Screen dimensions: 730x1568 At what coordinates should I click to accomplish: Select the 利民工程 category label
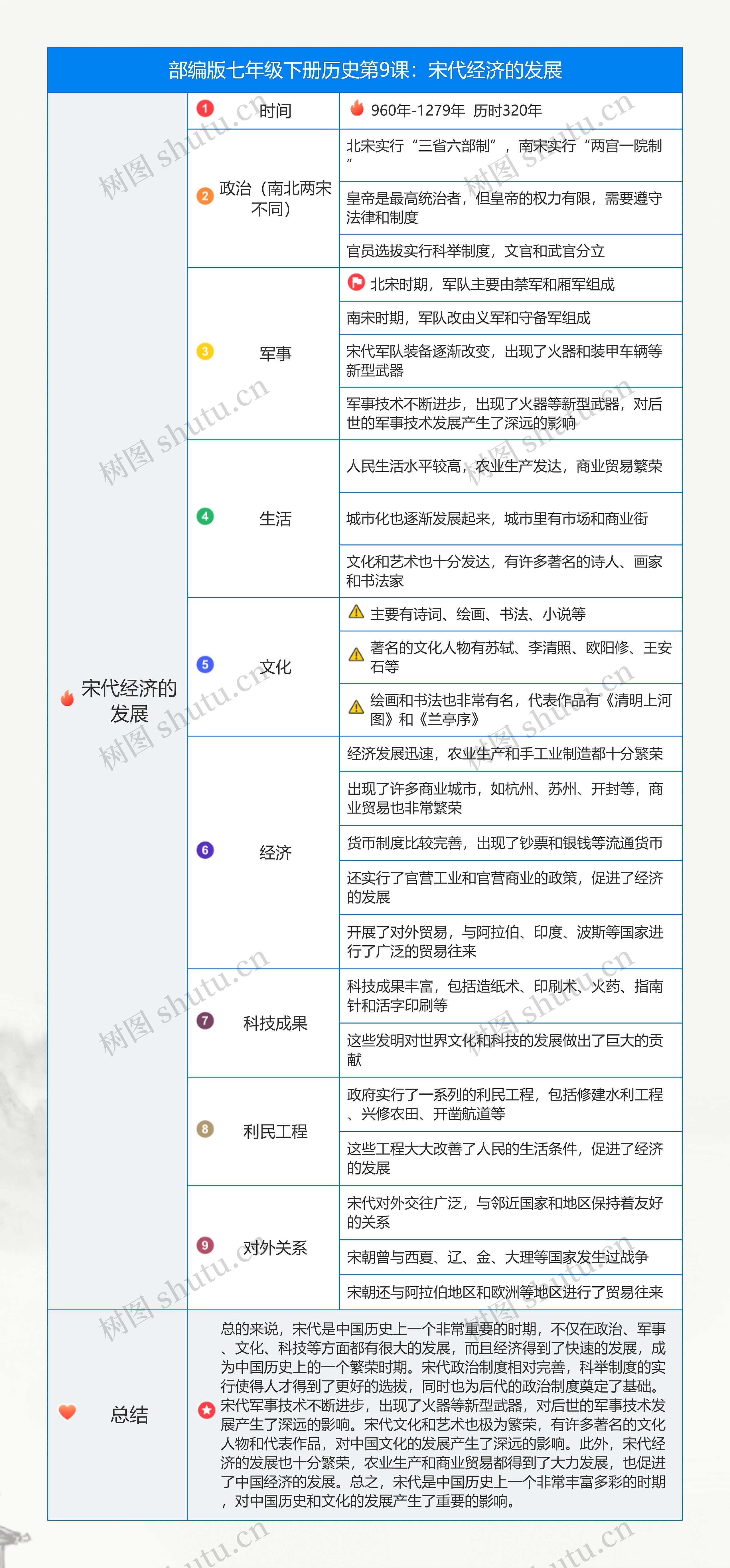[275, 1132]
